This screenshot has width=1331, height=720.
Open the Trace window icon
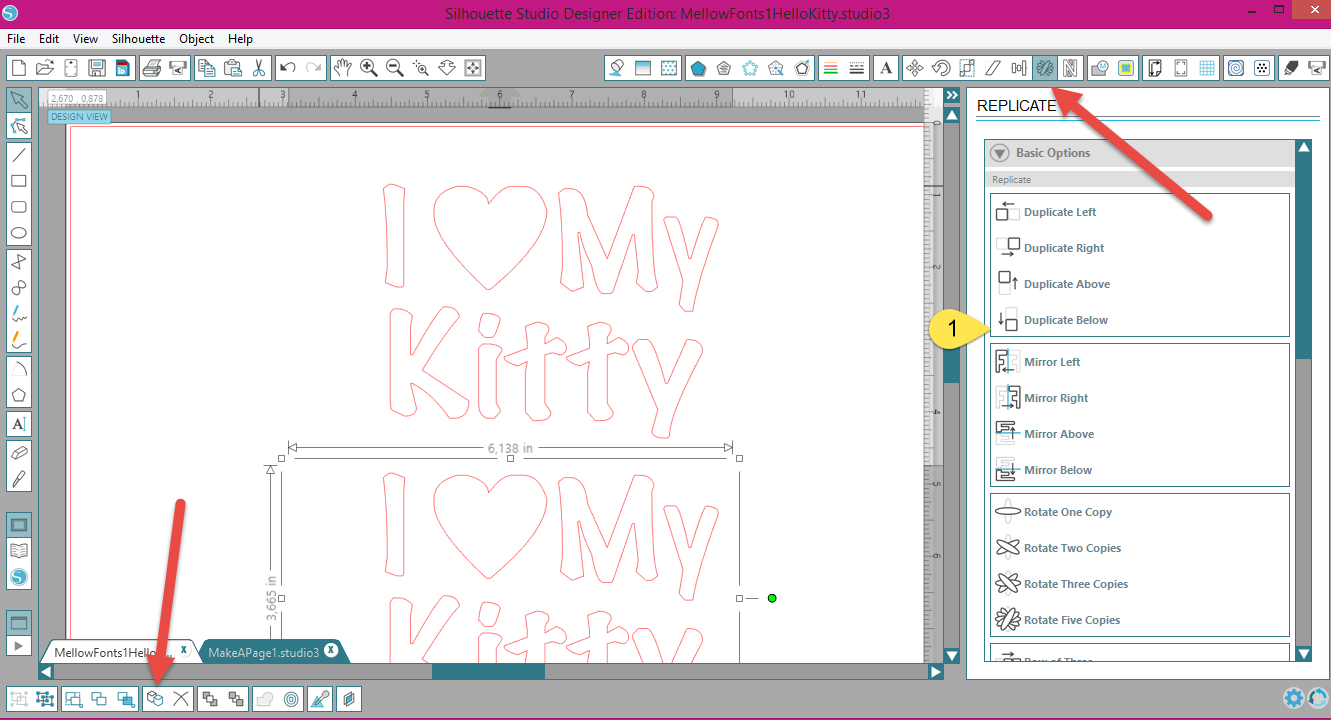coord(1101,68)
